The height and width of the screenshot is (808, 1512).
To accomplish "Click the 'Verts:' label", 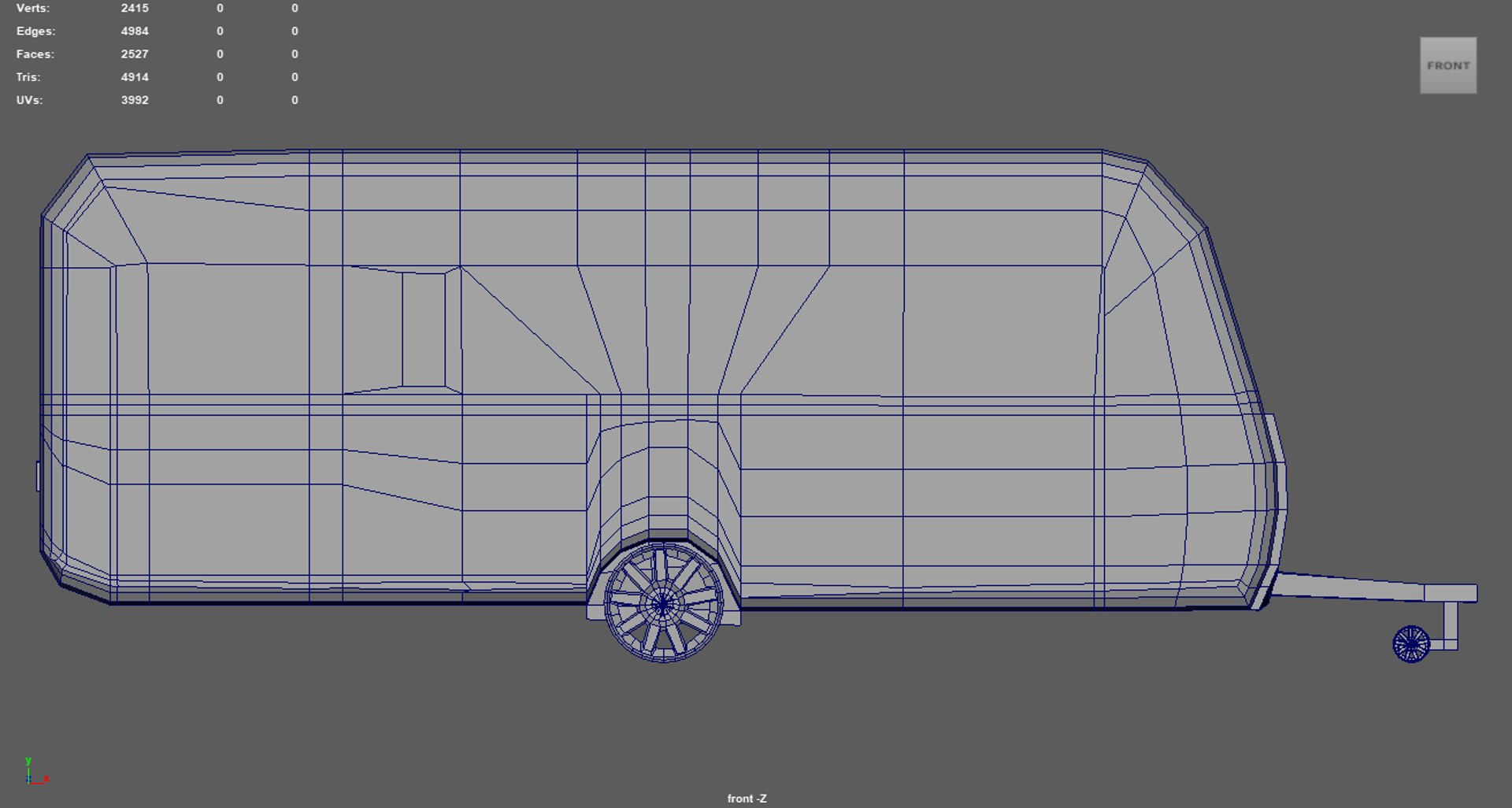I will (x=33, y=8).
